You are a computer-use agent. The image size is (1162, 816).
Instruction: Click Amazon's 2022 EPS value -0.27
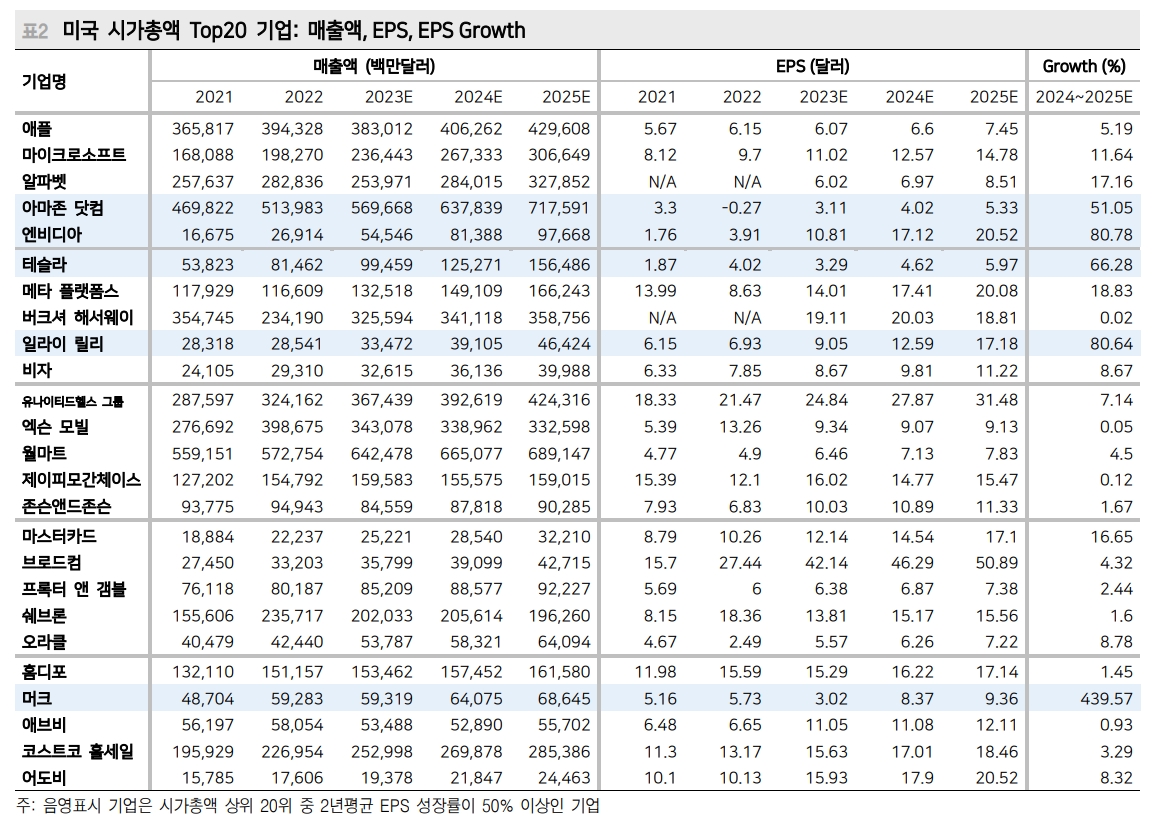click(x=741, y=208)
